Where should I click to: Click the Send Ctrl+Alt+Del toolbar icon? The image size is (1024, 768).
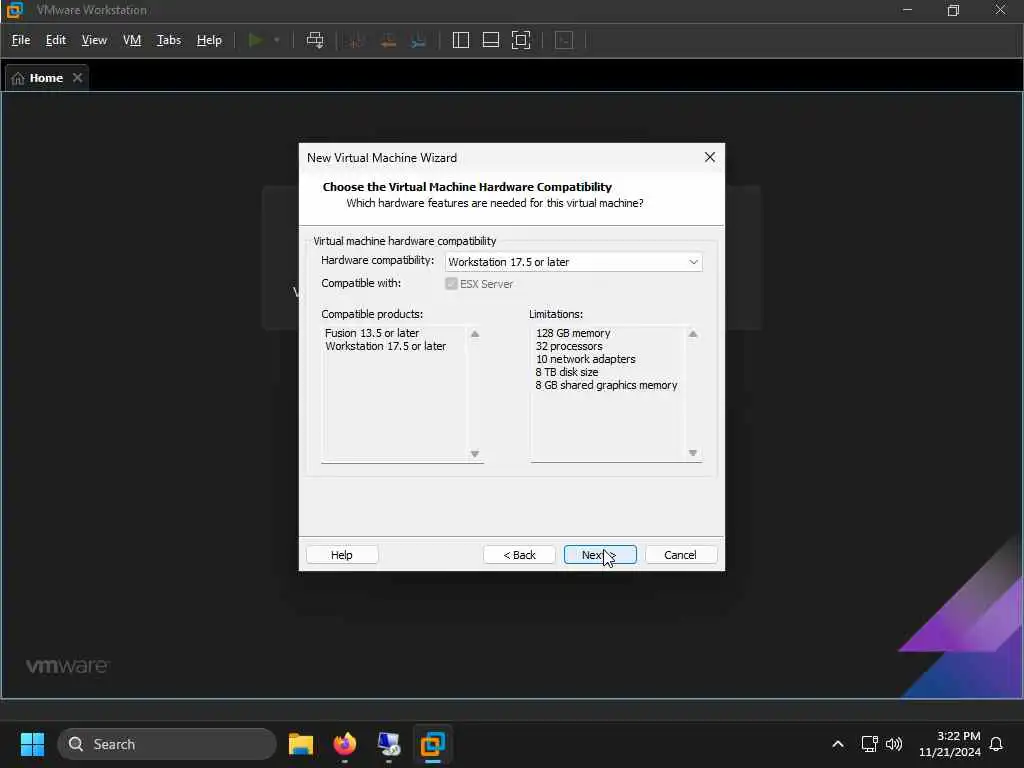click(x=315, y=40)
